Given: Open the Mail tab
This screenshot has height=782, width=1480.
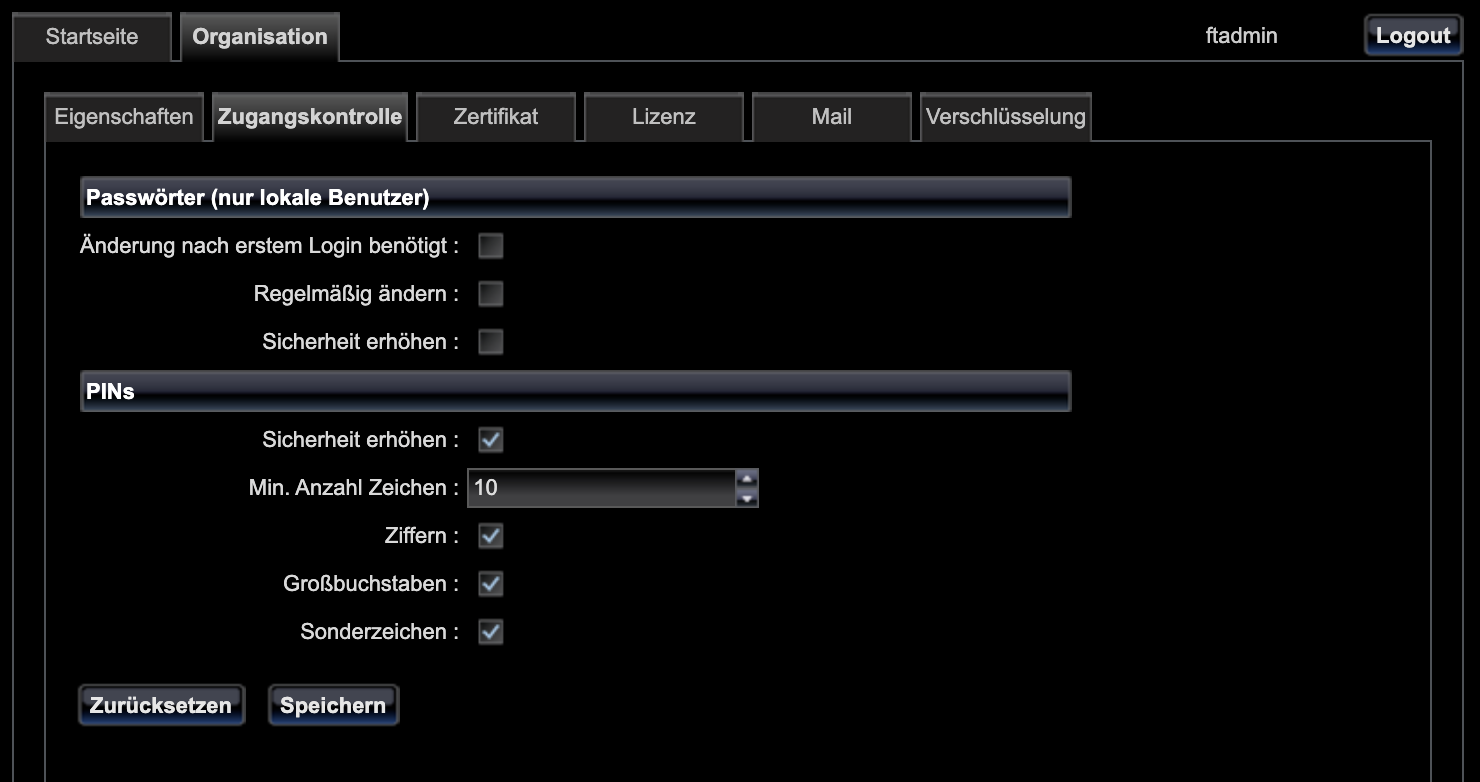Looking at the screenshot, I should click(x=831, y=117).
